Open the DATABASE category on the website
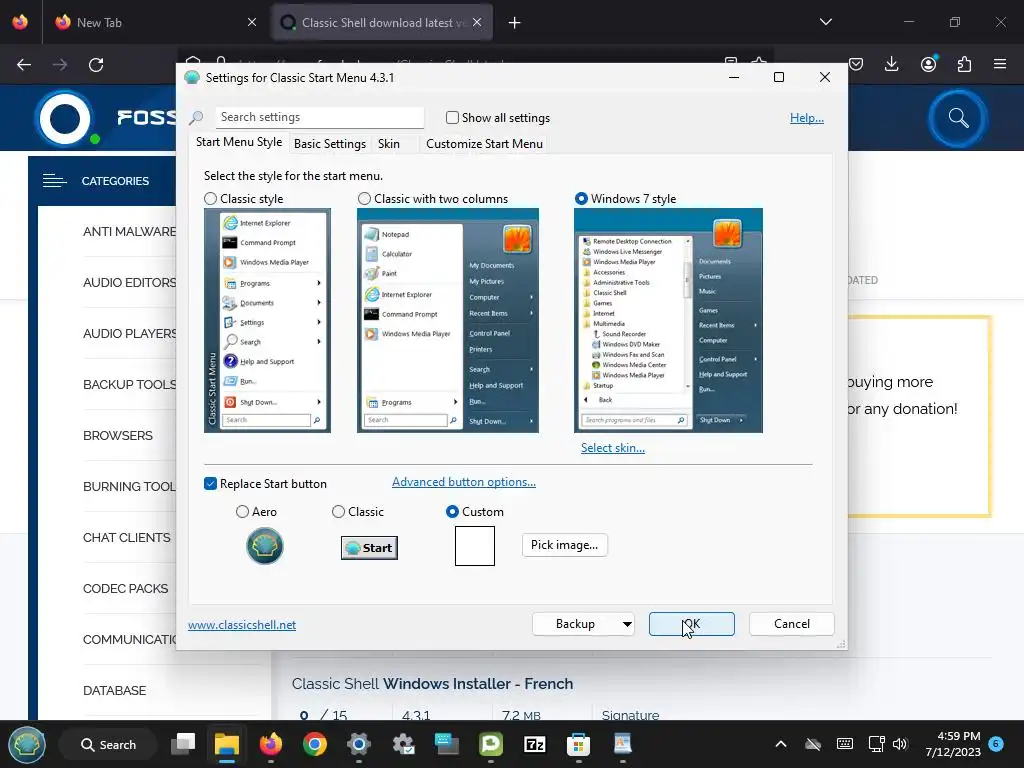Screen dimensions: 1024x768 [x=114, y=690]
